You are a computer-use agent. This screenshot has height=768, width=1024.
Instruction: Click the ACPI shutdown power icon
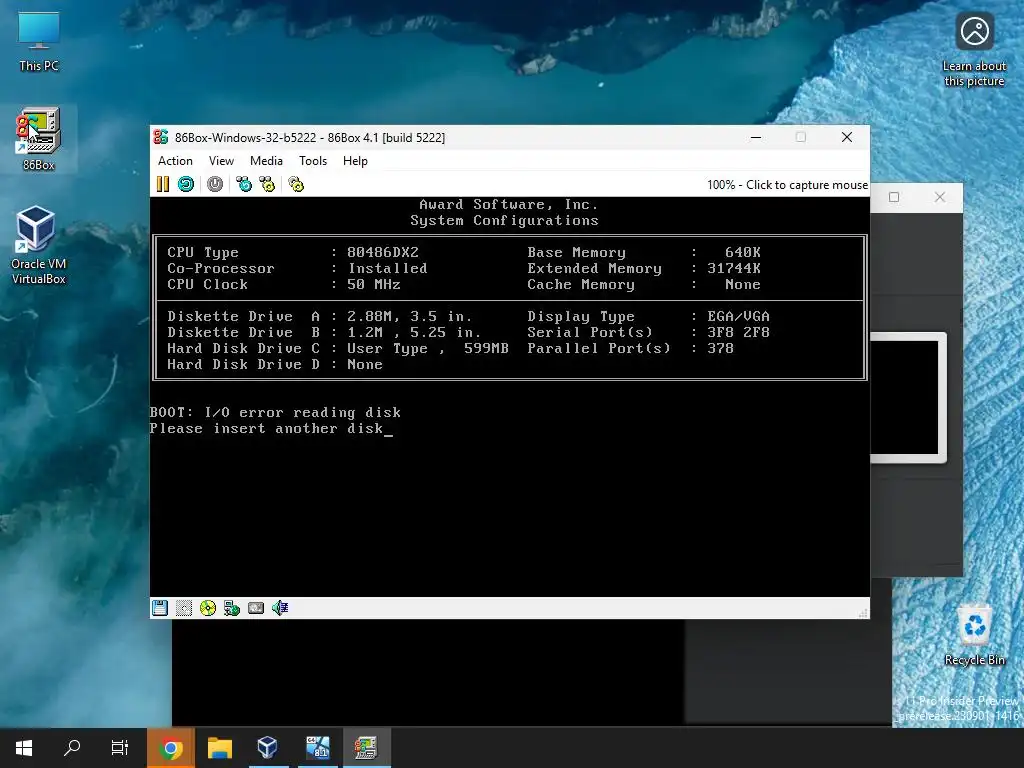point(215,184)
